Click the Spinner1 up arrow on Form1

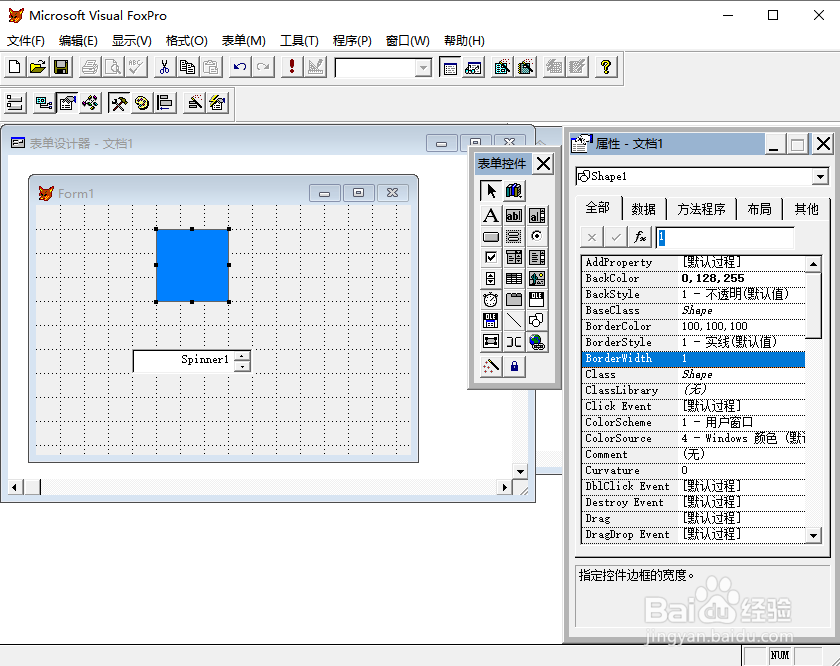(x=242, y=356)
